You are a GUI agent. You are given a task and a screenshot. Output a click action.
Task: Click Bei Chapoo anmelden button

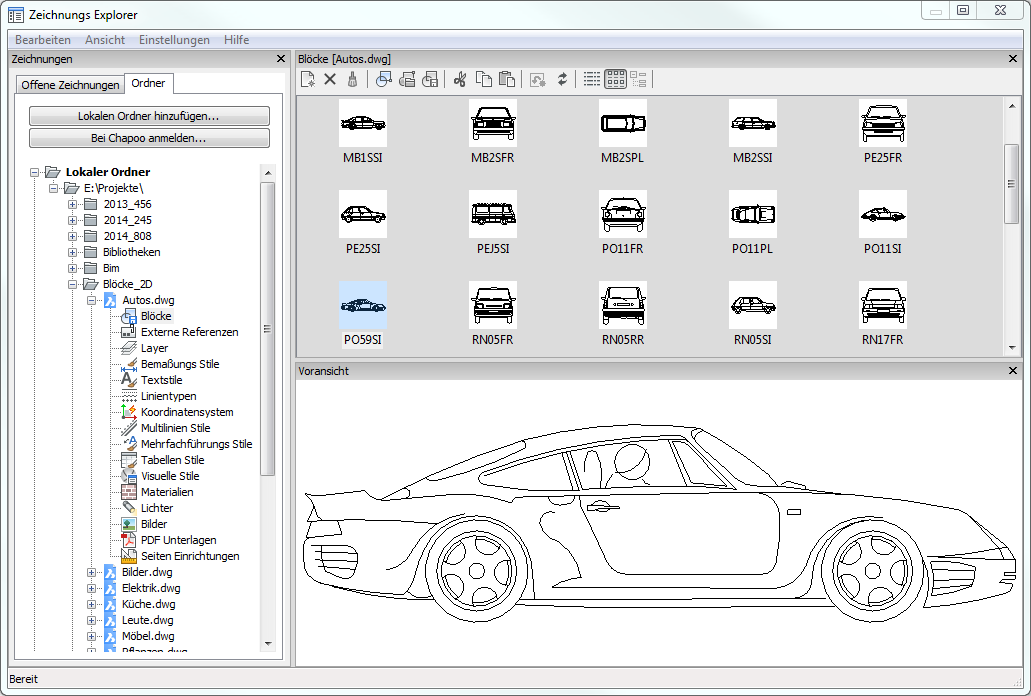(149, 138)
